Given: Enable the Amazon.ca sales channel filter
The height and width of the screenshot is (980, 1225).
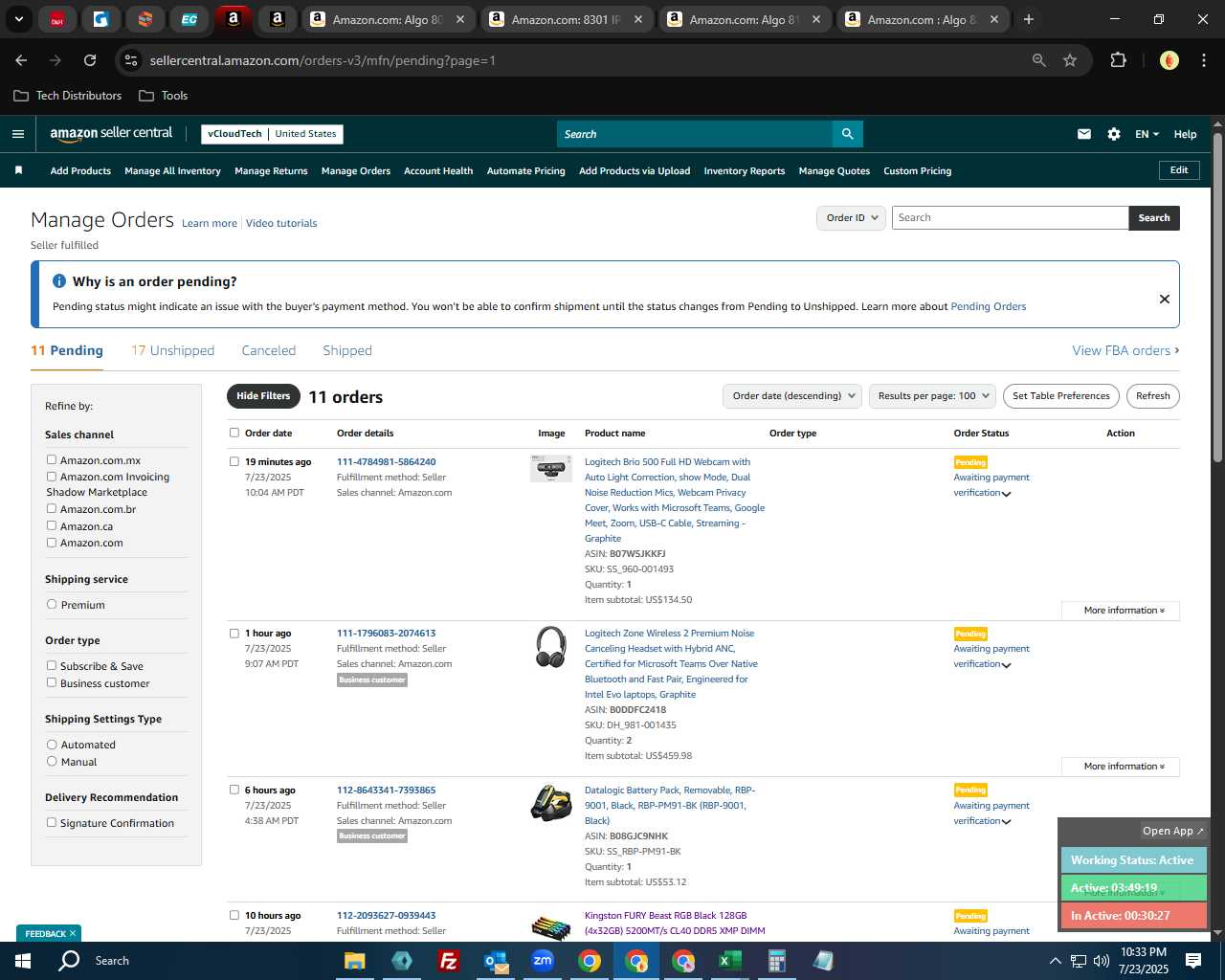Looking at the screenshot, I should pos(52,525).
